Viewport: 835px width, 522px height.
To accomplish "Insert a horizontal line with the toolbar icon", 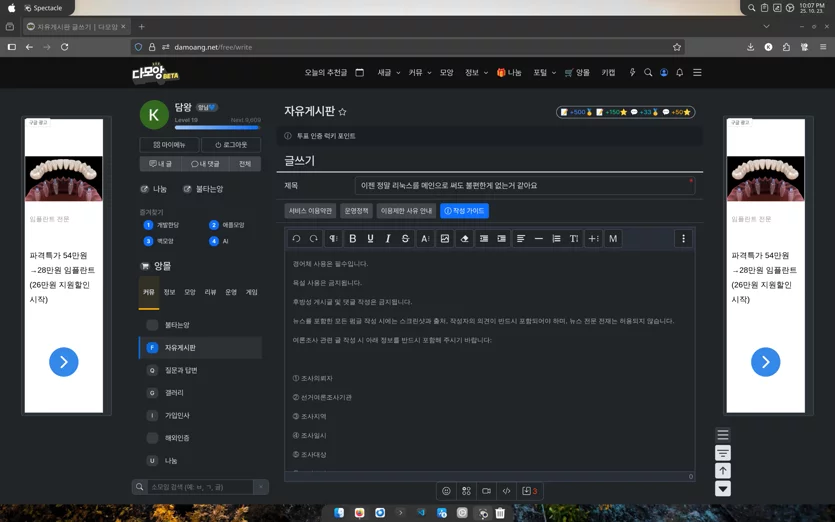I will coord(539,239).
